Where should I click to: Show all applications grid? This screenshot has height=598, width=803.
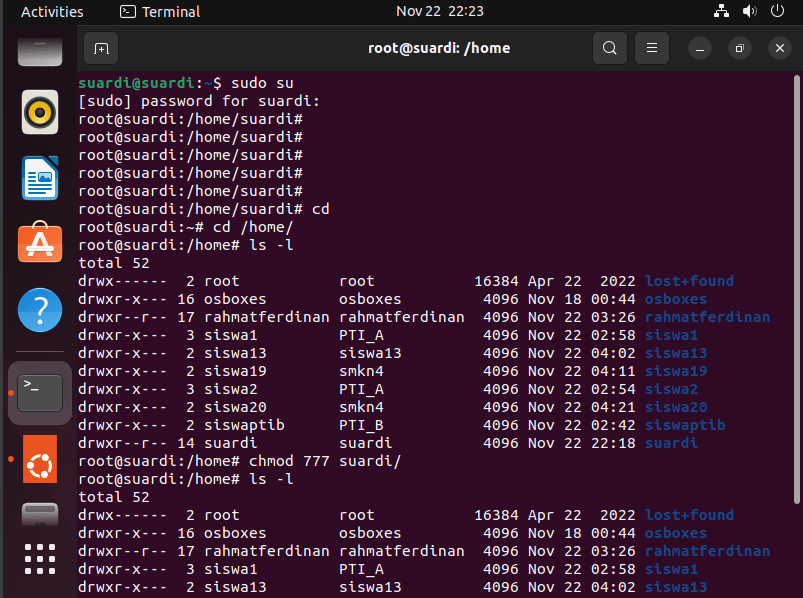40,559
